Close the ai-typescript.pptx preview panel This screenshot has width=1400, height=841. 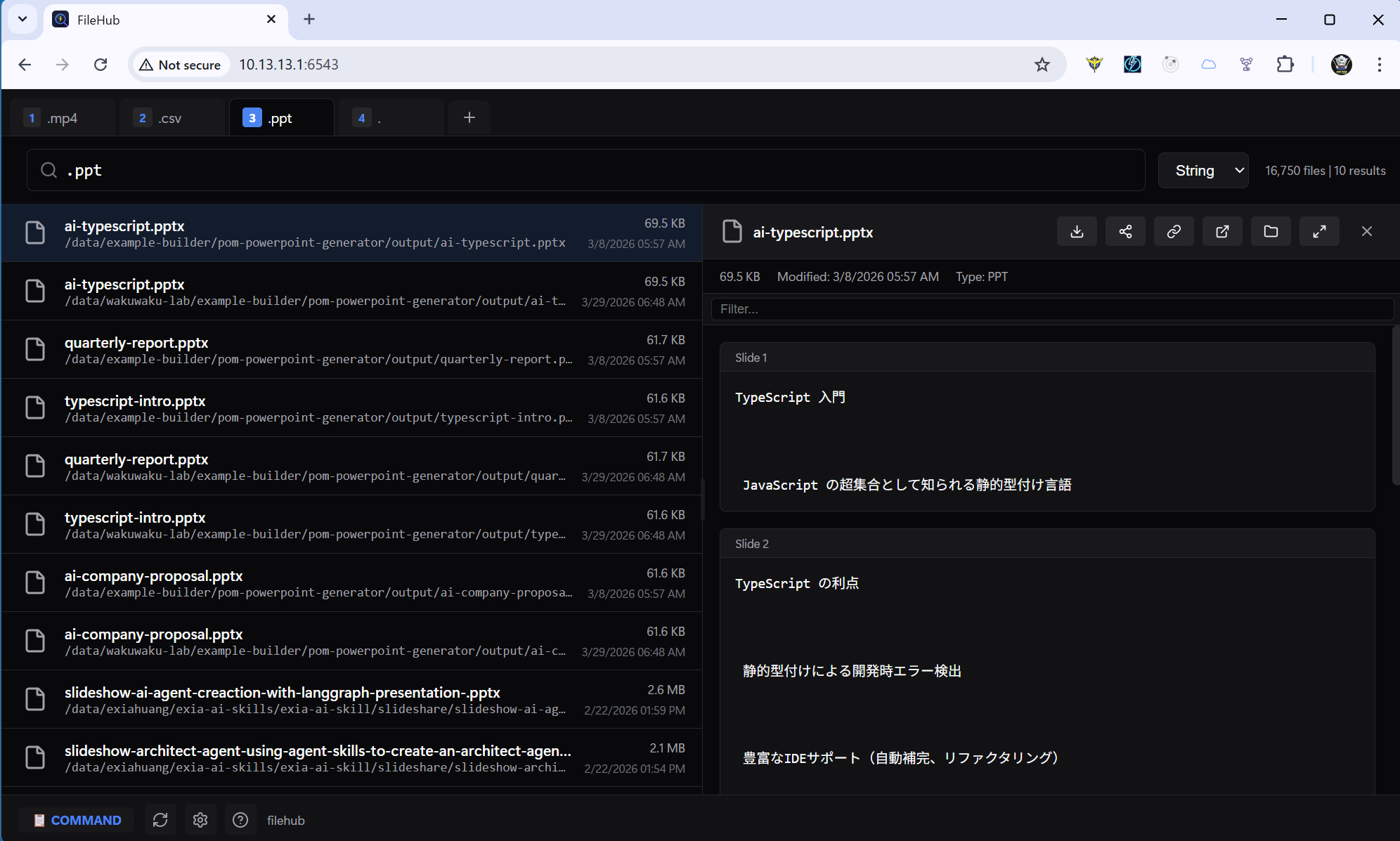pyautogui.click(x=1367, y=231)
